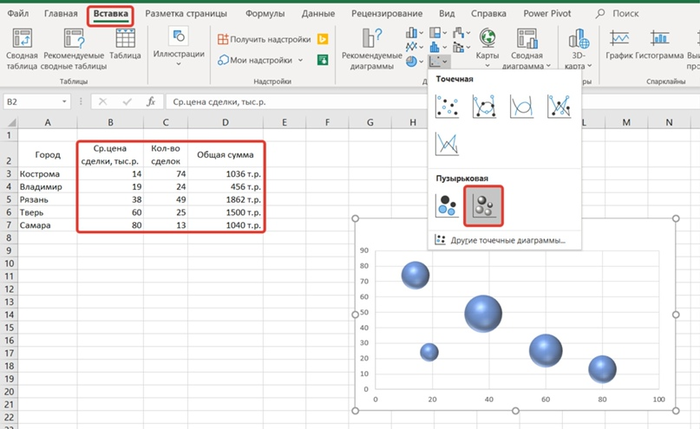Pick scatter with smooth lines and markers
Viewport: 700px width, 429px height.
[485, 106]
